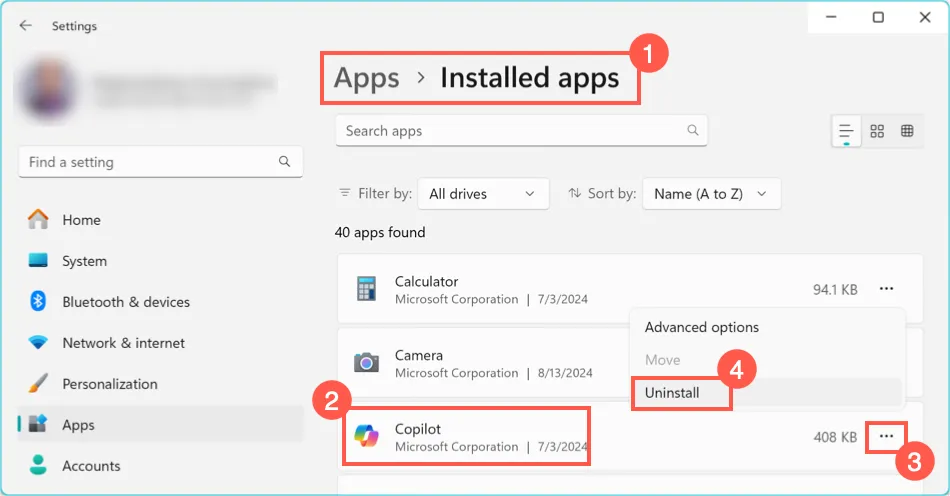
Task: Click the 40 apps found text
Action: coord(380,233)
